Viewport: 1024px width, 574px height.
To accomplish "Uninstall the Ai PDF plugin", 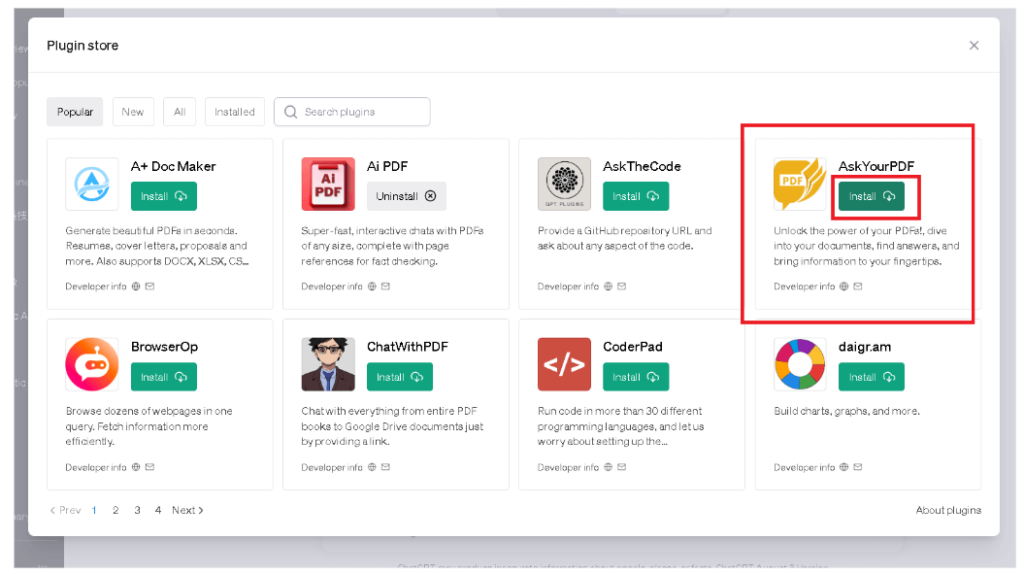I will point(406,196).
